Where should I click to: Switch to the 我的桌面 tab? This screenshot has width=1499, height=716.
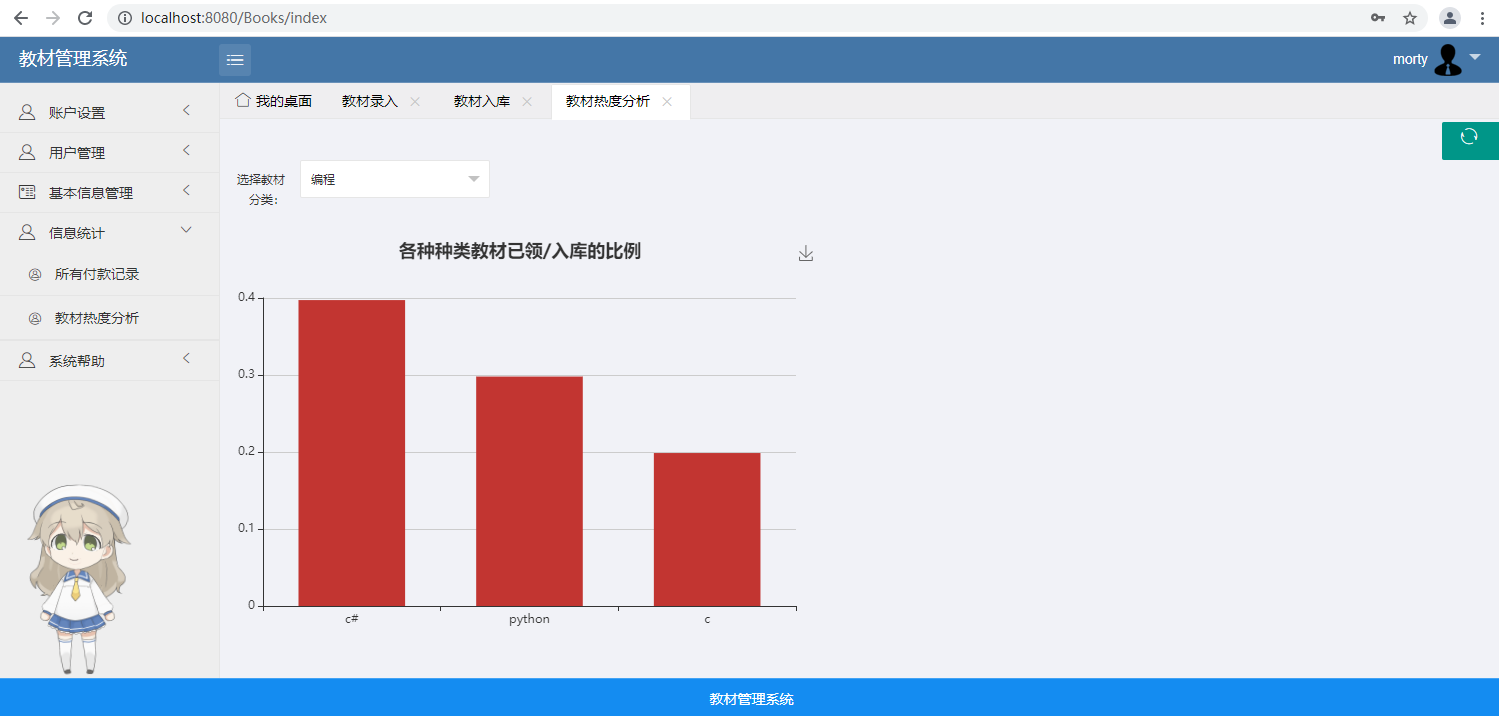click(x=274, y=101)
